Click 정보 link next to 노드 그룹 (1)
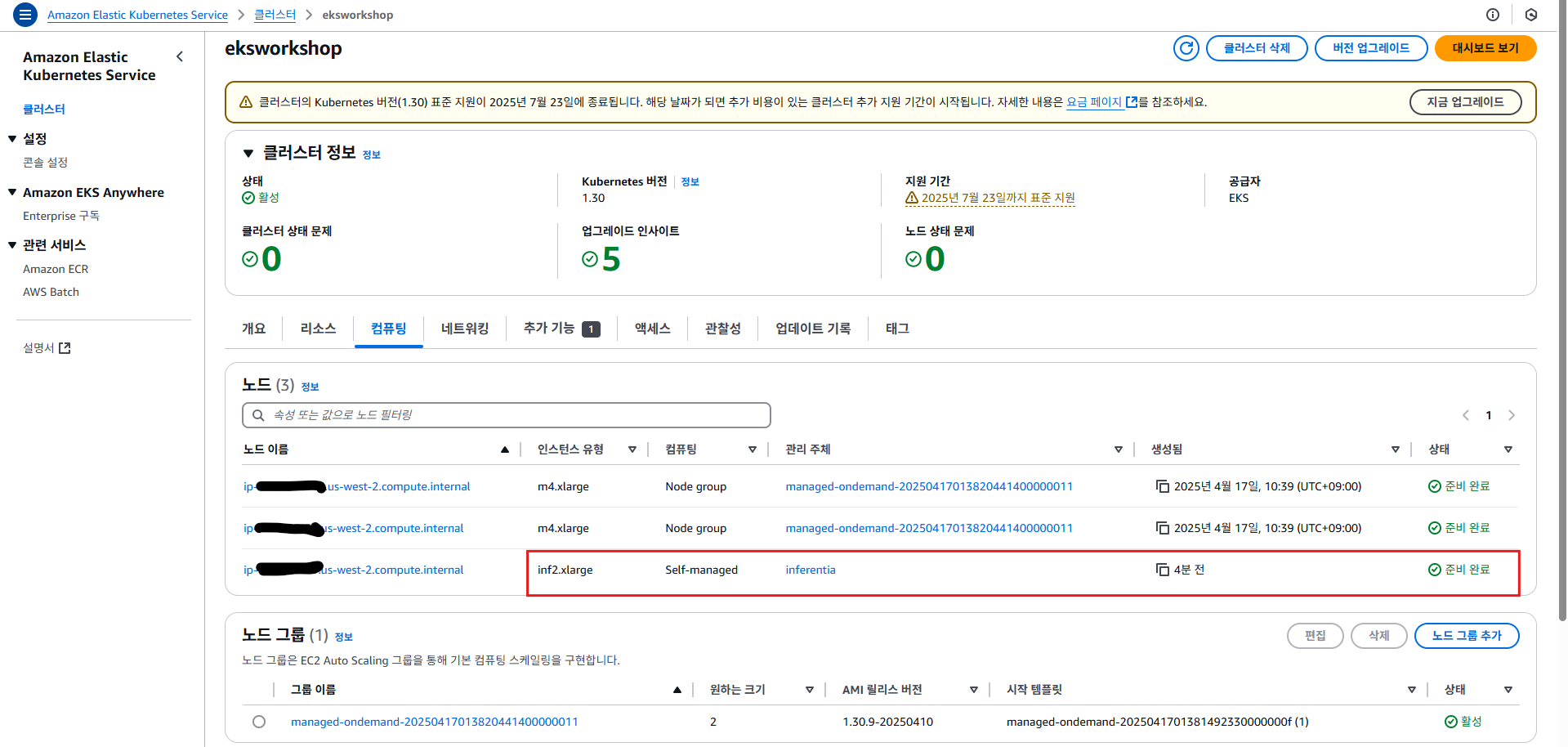This screenshot has height=747, width=1568. (344, 637)
